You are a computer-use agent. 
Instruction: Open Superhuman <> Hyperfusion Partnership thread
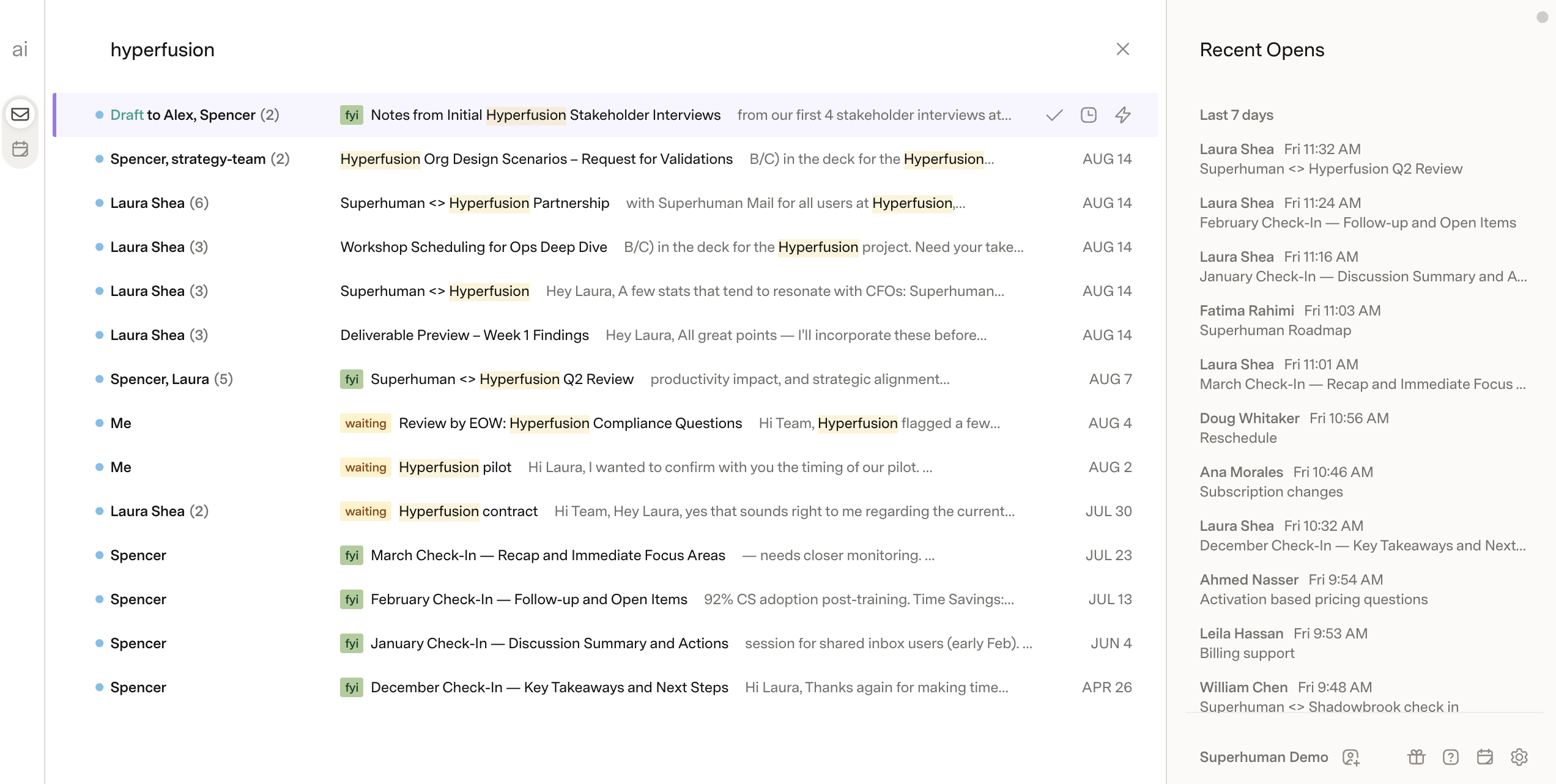(606, 203)
